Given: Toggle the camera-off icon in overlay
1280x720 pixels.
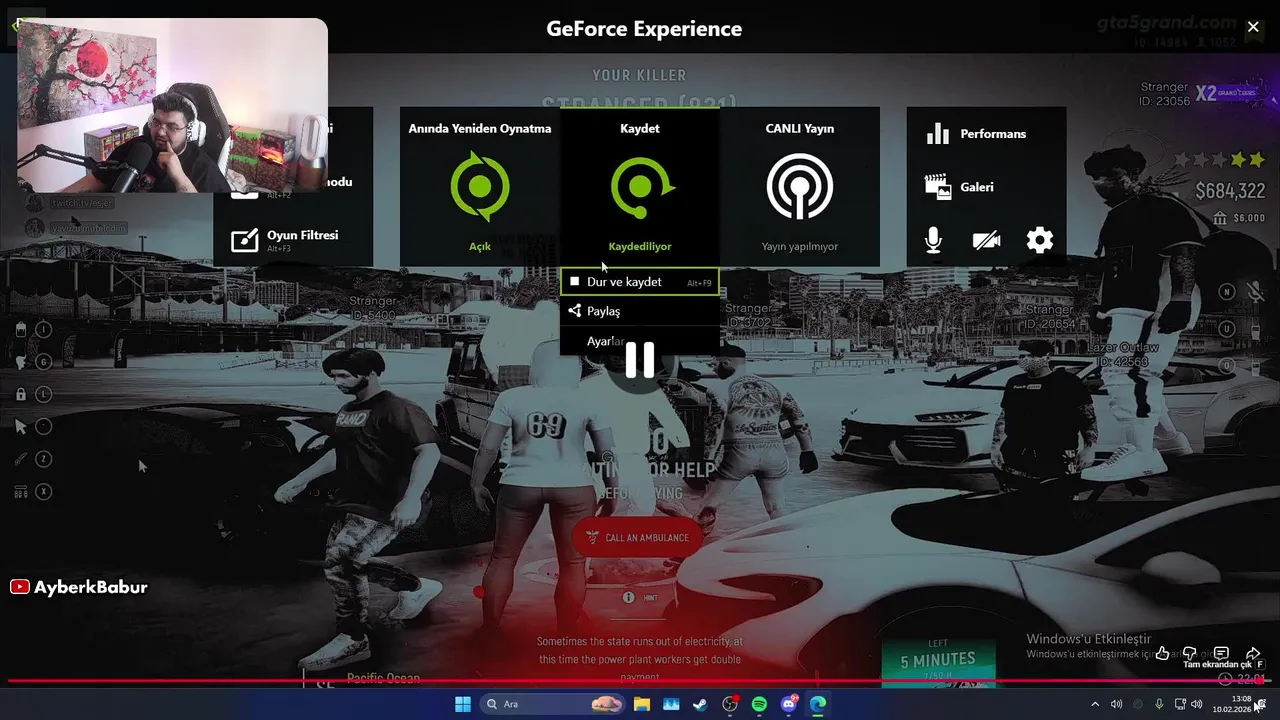Looking at the screenshot, I should (986, 240).
